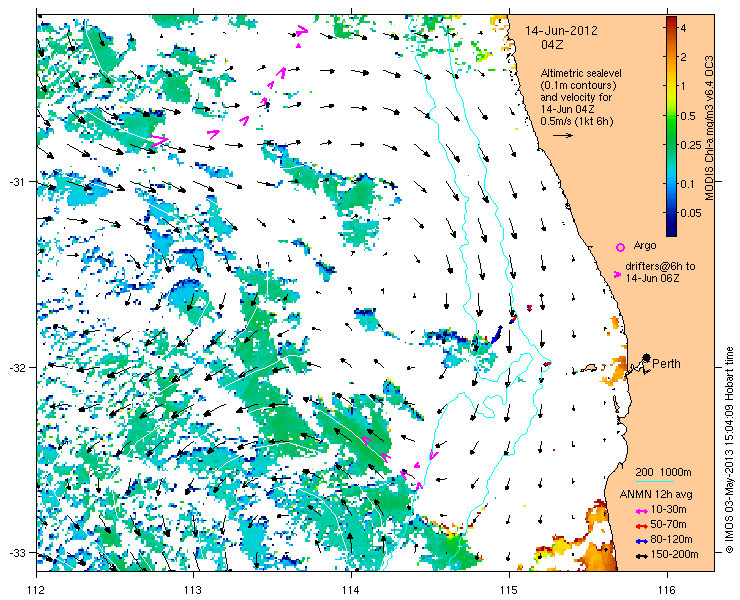The height and width of the screenshot is (600, 740).
Task: Click the dark blue bottom of color bar
Action: tap(671, 231)
